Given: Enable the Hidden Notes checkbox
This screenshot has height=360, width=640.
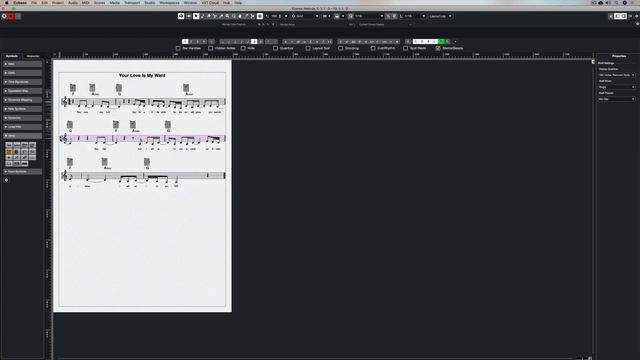Looking at the screenshot, I should click(x=211, y=48).
